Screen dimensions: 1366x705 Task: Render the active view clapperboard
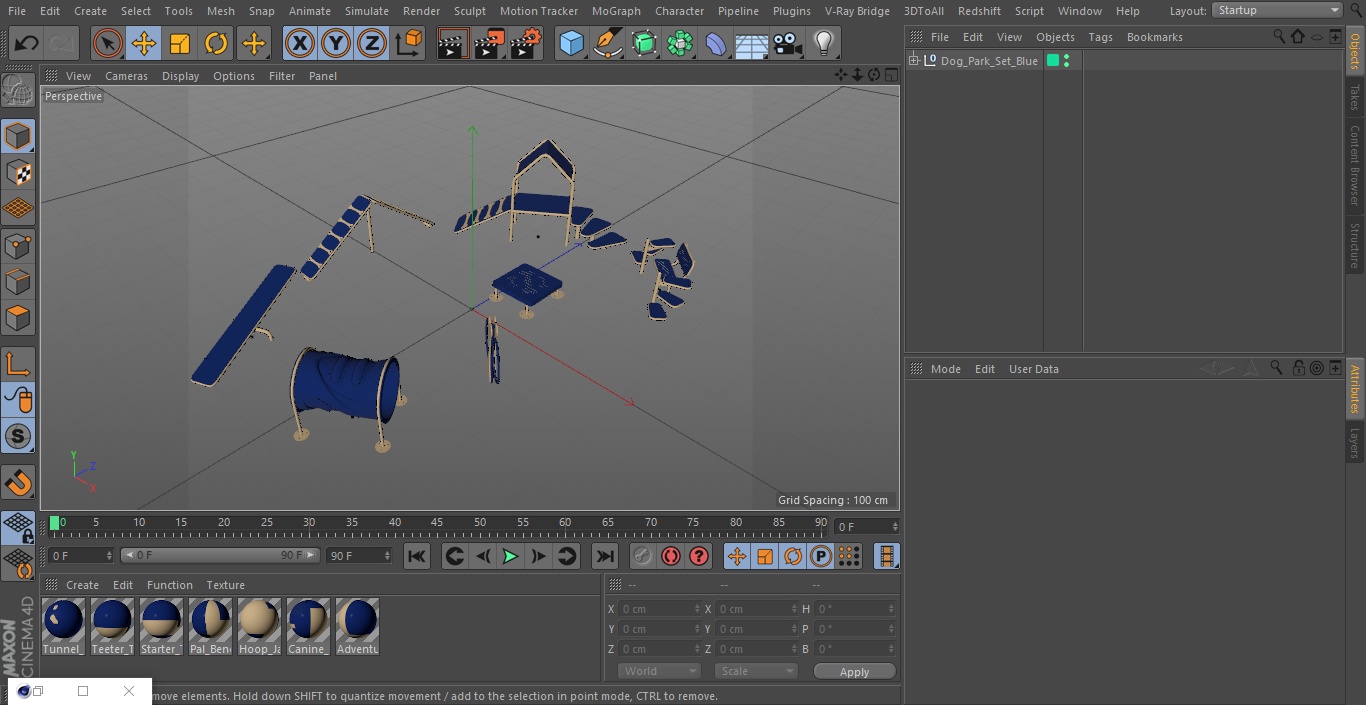coord(453,43)
